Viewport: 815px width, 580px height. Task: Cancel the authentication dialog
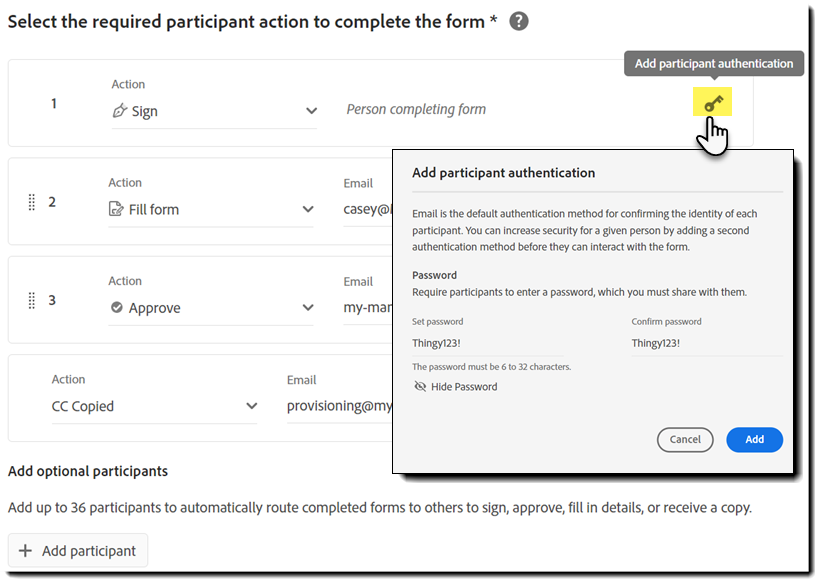685,440
